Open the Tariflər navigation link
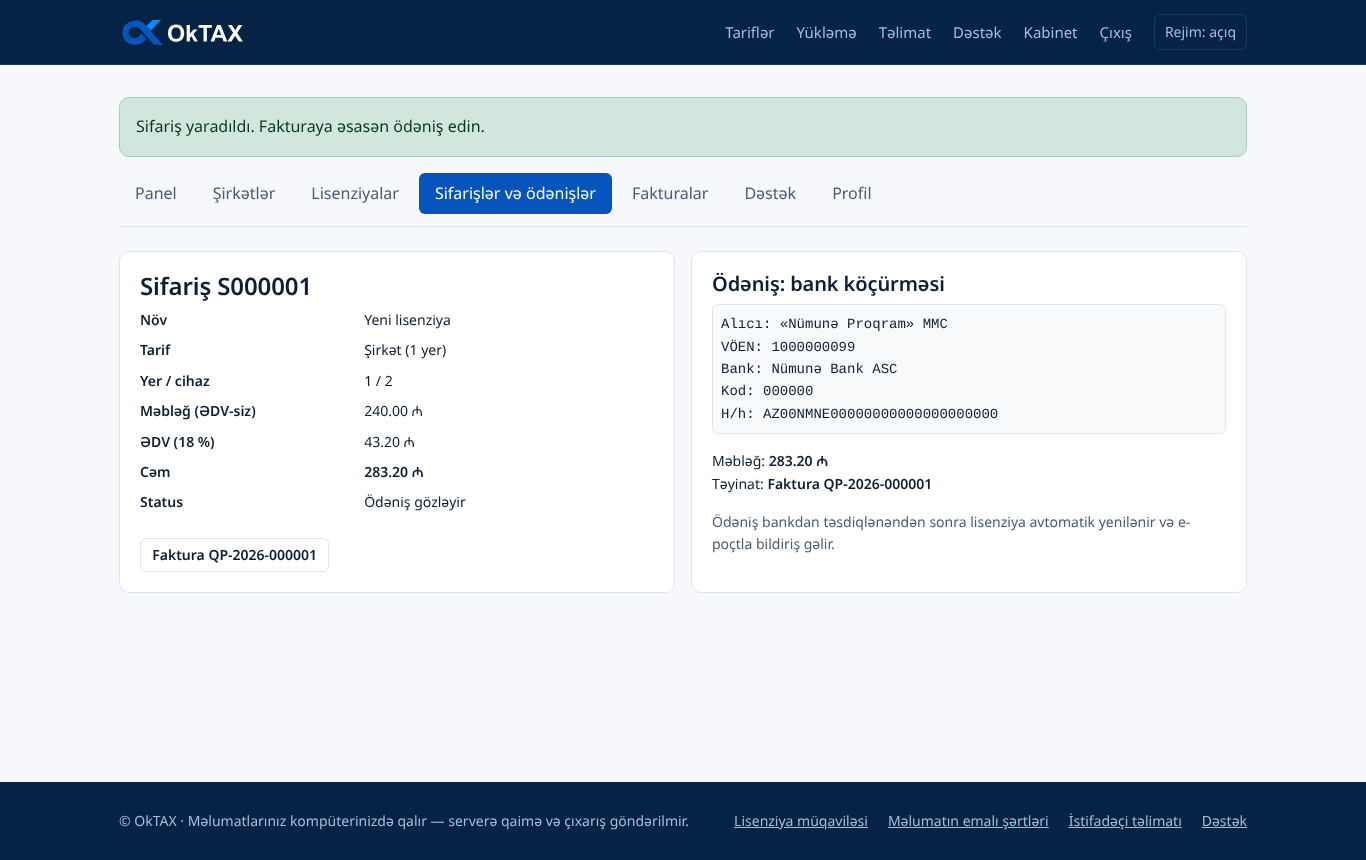 tap(750, 33)
